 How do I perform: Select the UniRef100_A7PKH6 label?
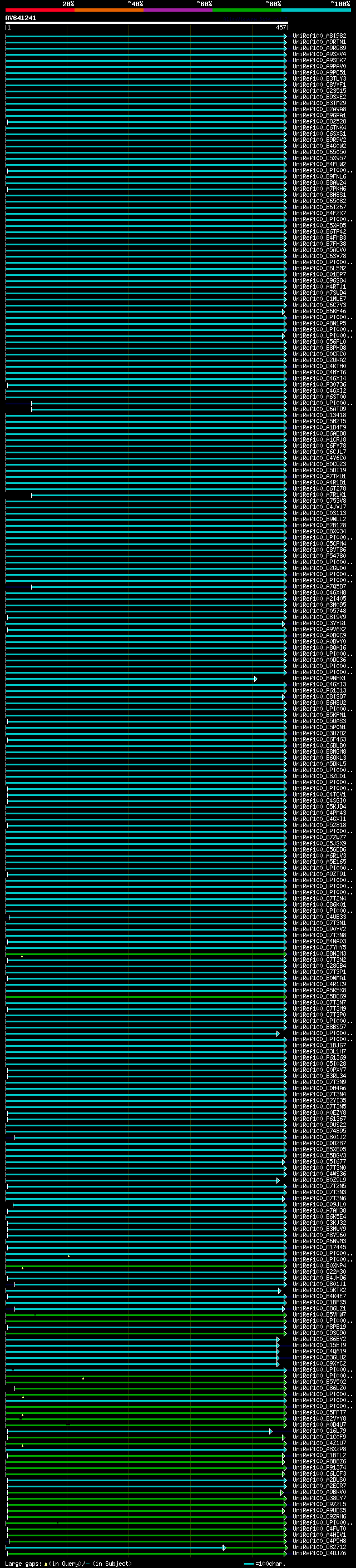[x=319, y=189]
